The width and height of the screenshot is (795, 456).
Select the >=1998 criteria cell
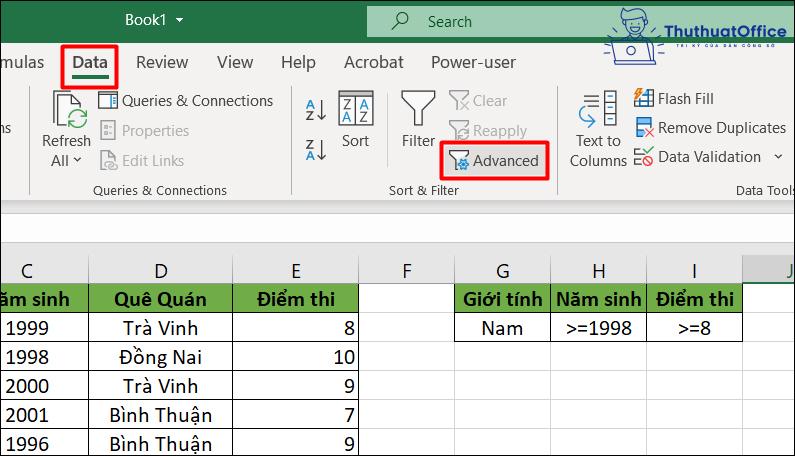point(598,328)
